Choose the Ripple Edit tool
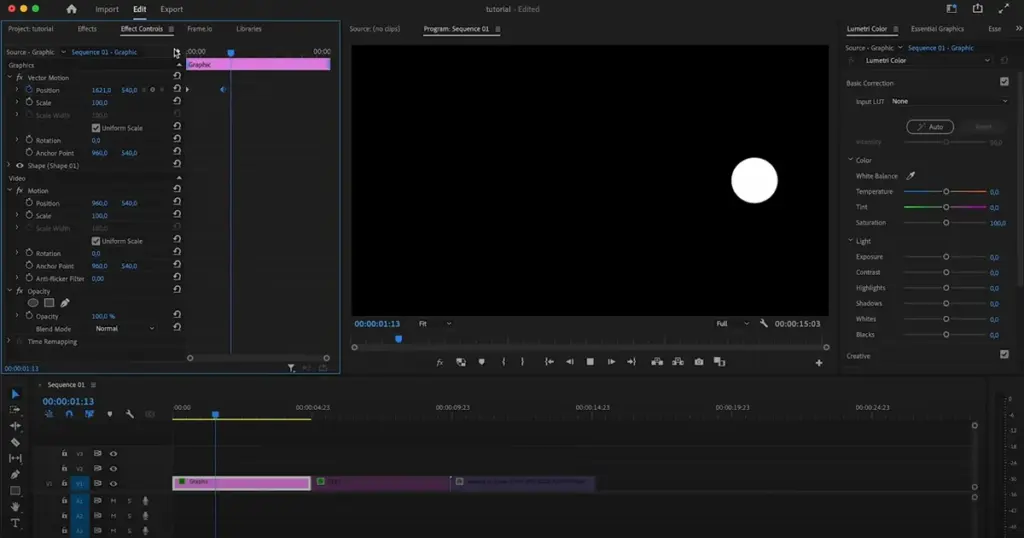The height and width of the screenshot is (538, 1024). 15,426
